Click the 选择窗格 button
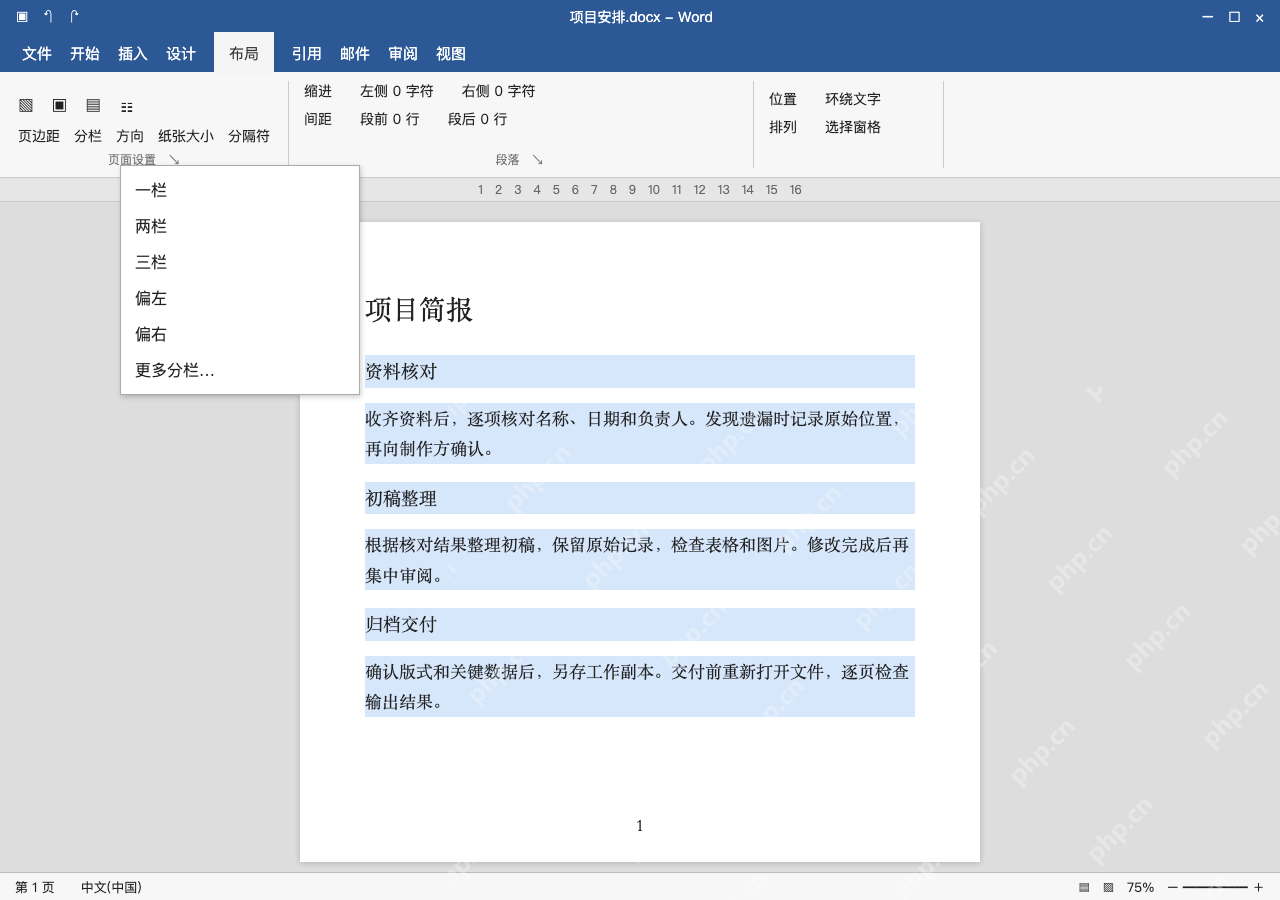 pyautogui.click(x=853, y=127)
